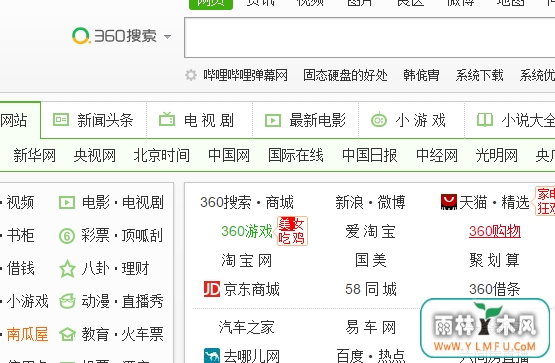Open 聚划算 link
Image resolution: width=555 pixels, height=363 pixels.
(x=494, y=260)
